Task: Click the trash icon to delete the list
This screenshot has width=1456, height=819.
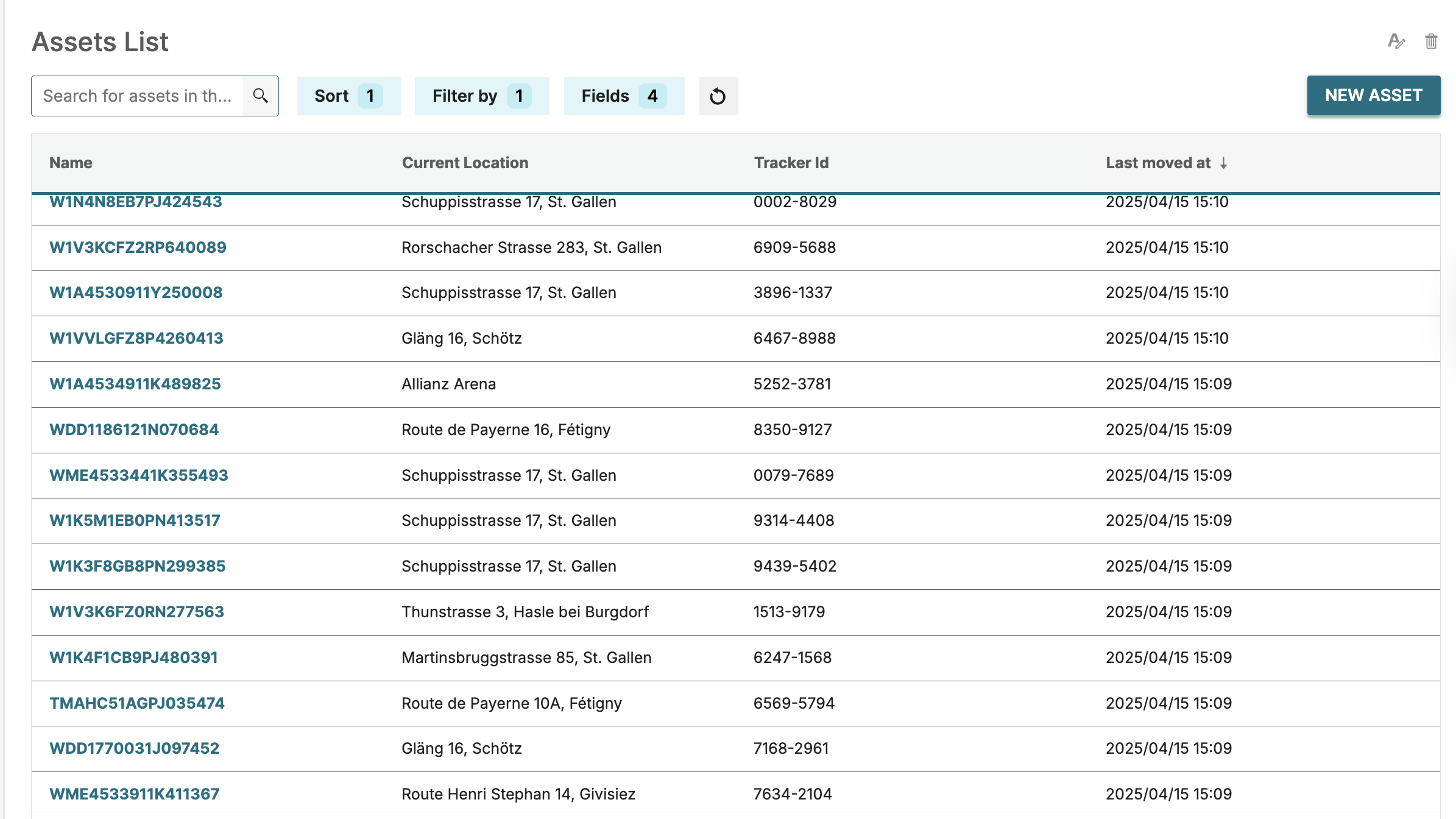Action: click(1432, 41)
